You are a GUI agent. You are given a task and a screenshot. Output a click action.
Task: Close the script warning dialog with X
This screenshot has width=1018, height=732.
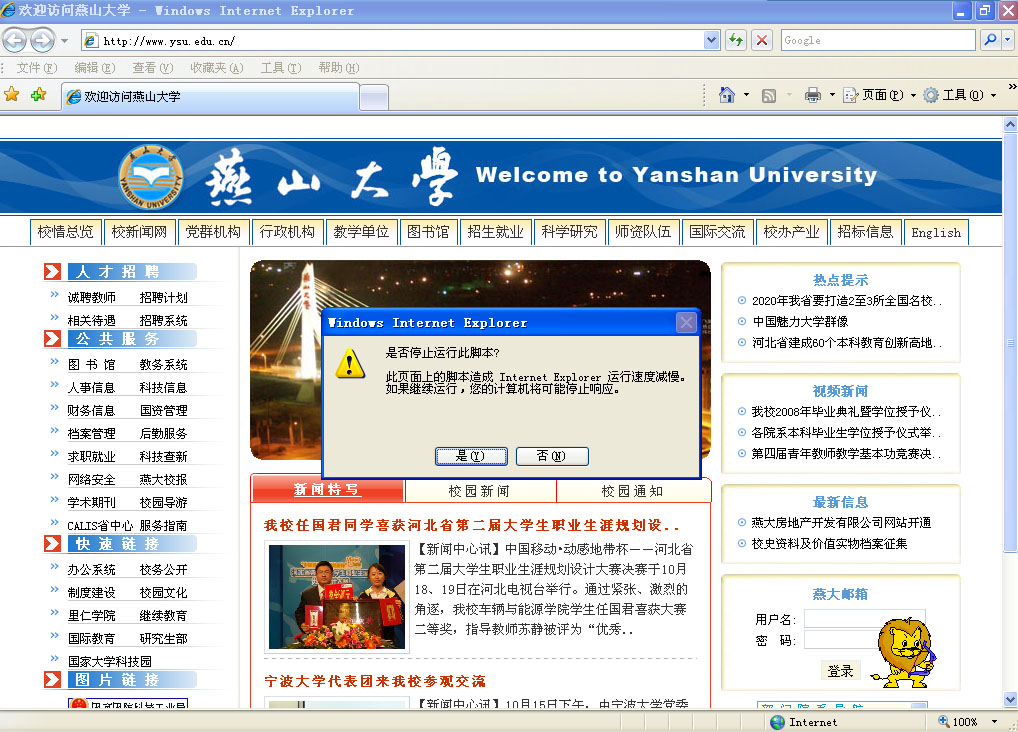pos(686,322)
